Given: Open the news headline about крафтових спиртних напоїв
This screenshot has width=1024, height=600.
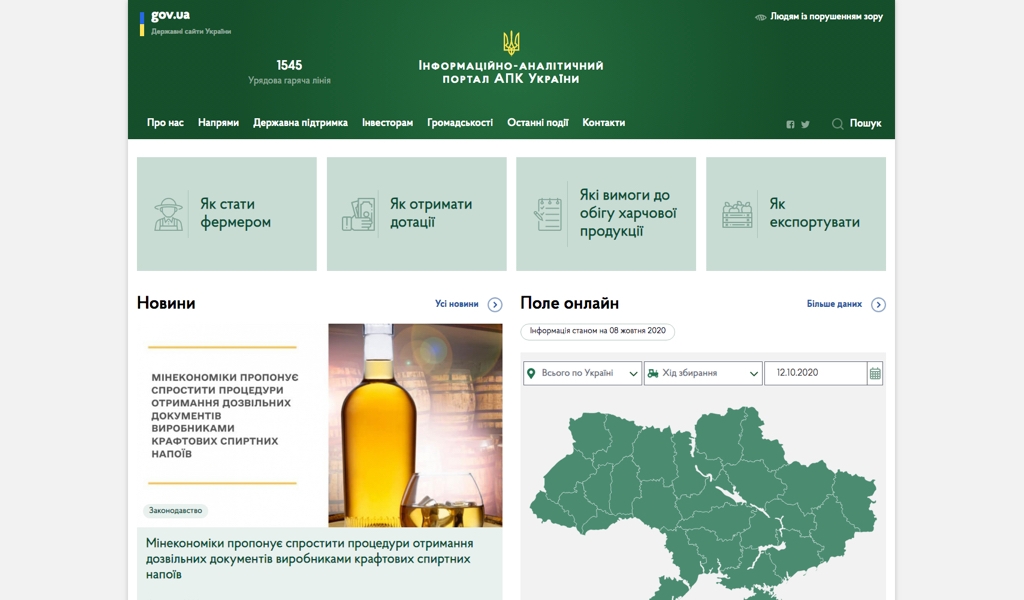Looking at the screenshot, I should click(x=310, y=559).
